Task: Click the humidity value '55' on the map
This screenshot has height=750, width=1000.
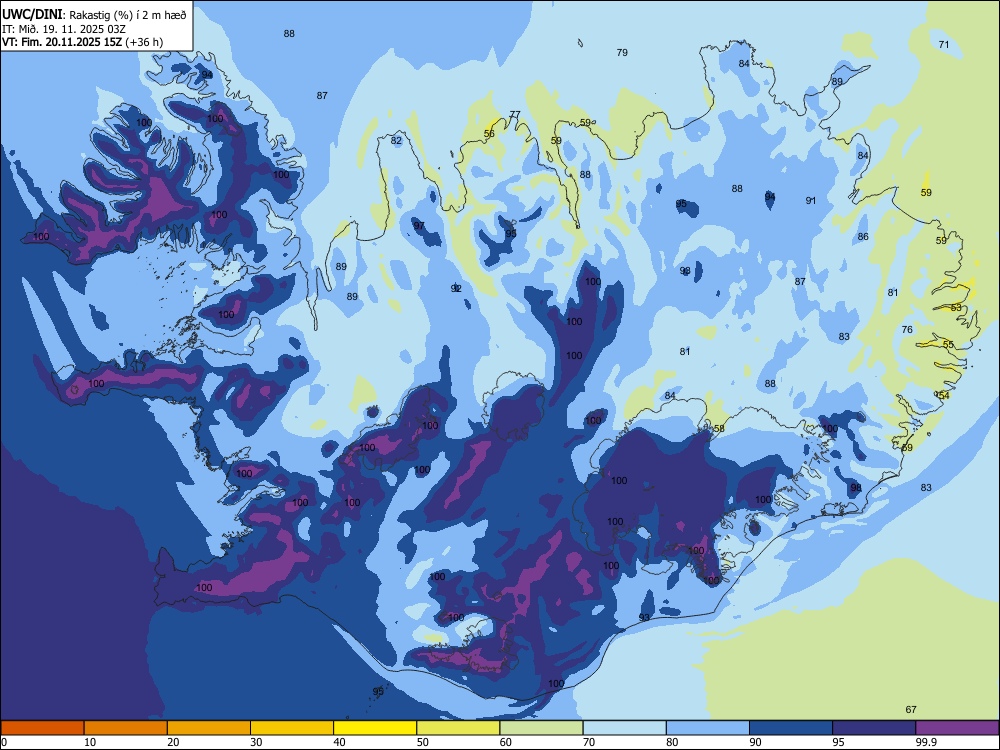Action: point(948,344)
